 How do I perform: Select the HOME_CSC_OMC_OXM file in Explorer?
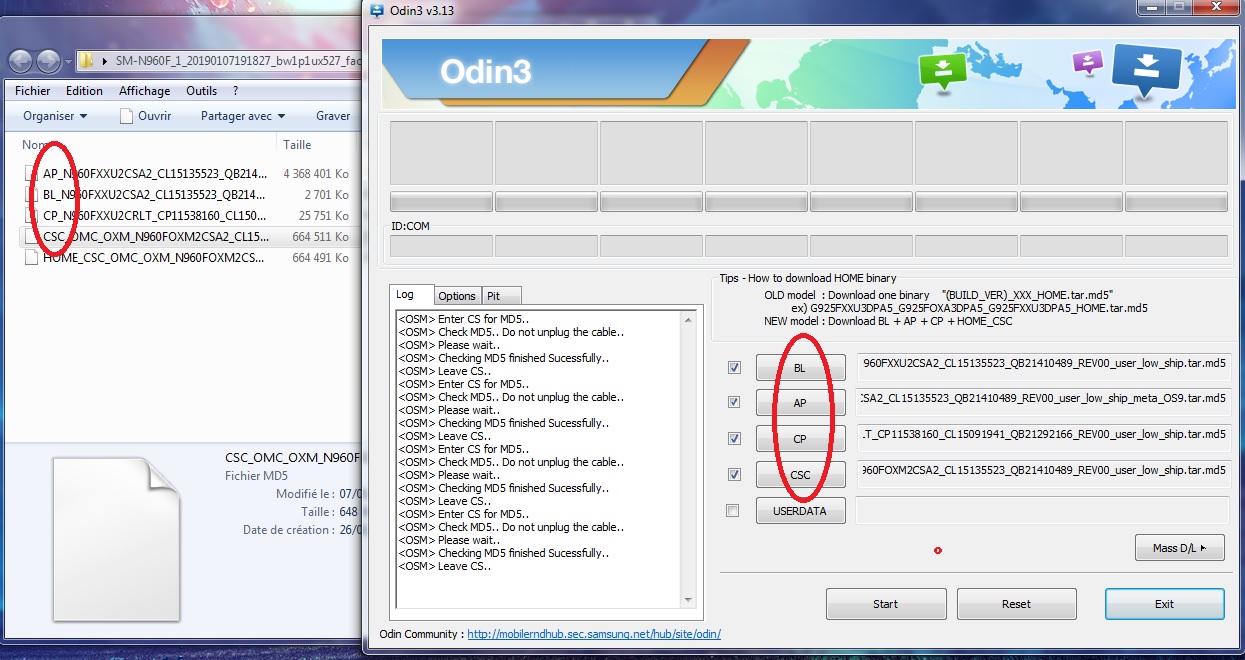point(154,258)
